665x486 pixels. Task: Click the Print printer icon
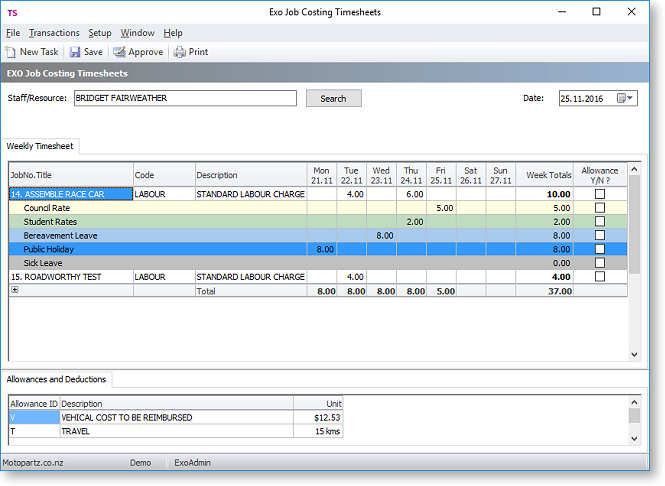coord(180,52)
